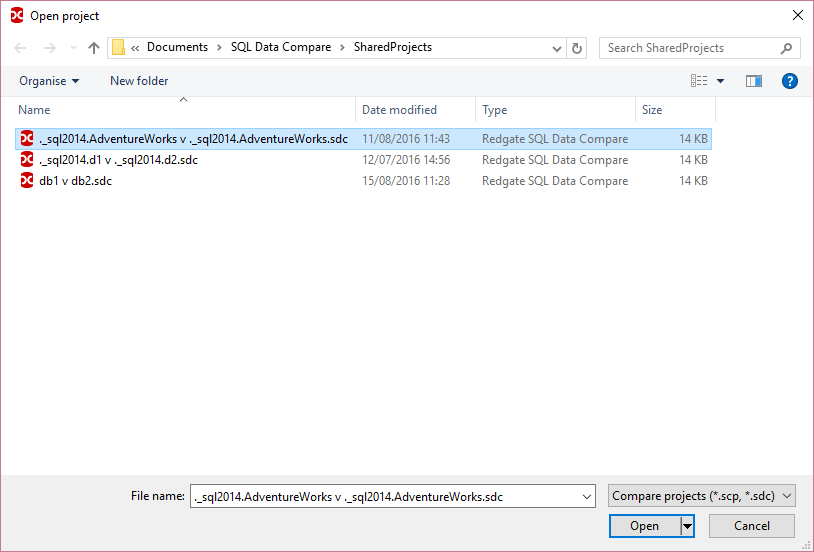814x552 pixels.
Task: Click the Search SharedProjects field
Action: [x=690, y=48]
